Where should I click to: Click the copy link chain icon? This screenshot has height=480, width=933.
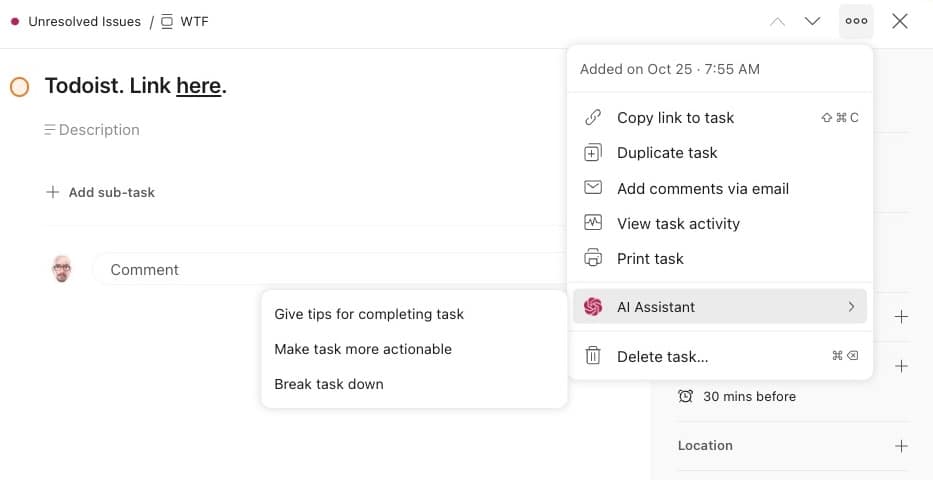coord(593,118)
